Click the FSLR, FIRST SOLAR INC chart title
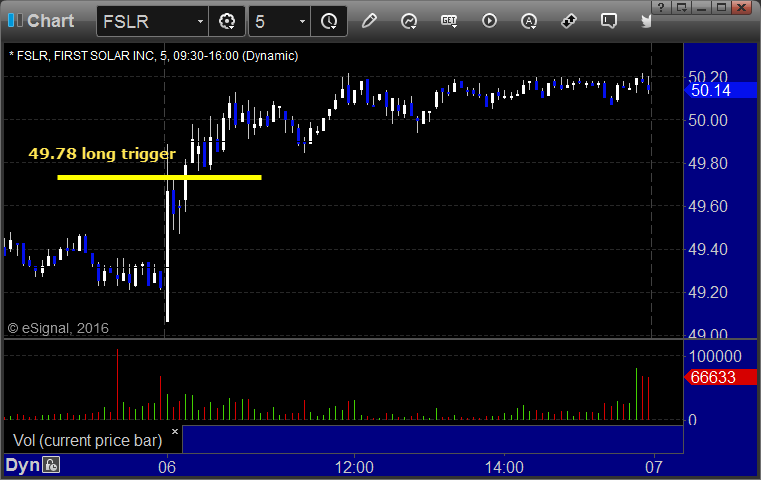761x480 pixels. click(x=153, y=56)
